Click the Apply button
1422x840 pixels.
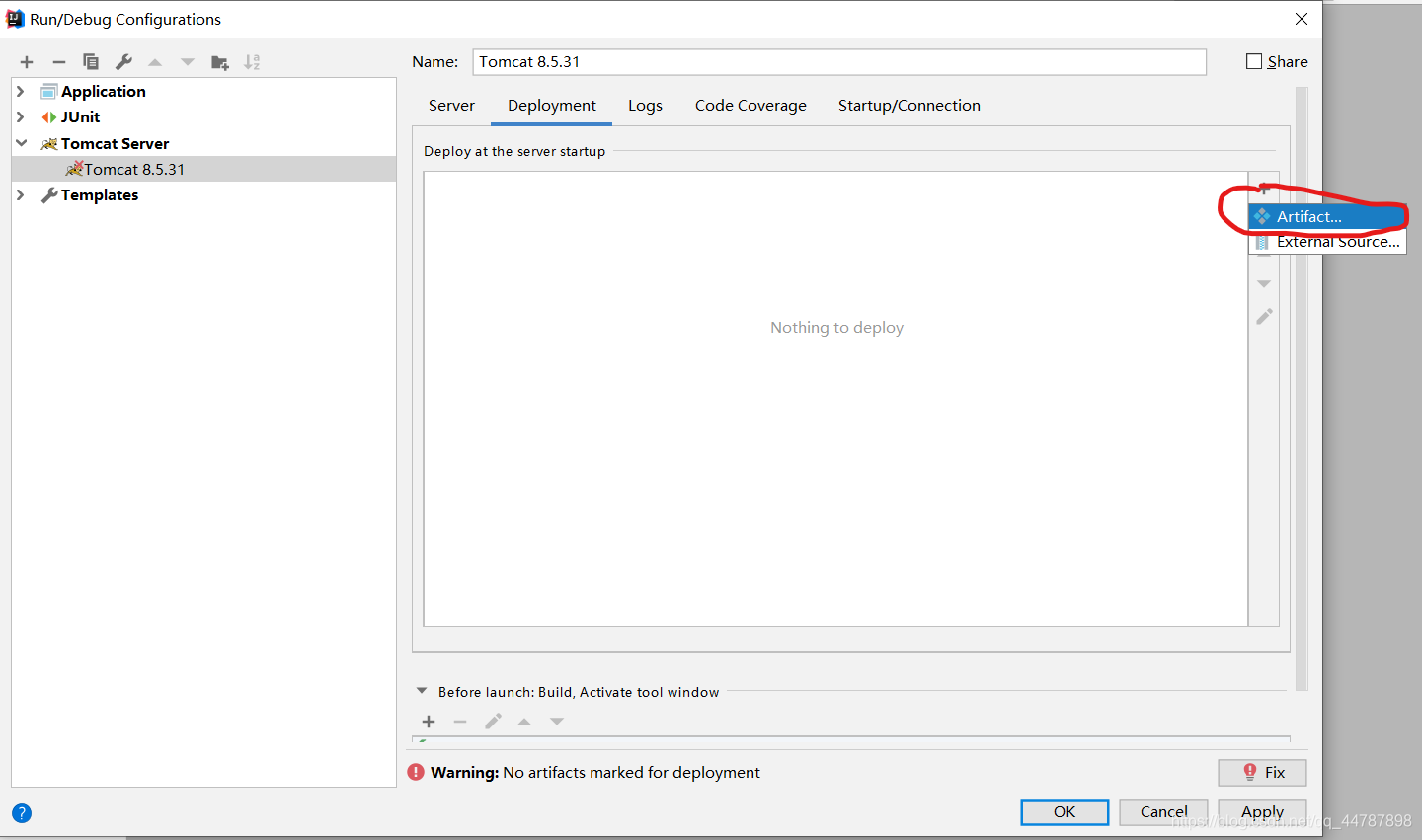coord(1262,811)
